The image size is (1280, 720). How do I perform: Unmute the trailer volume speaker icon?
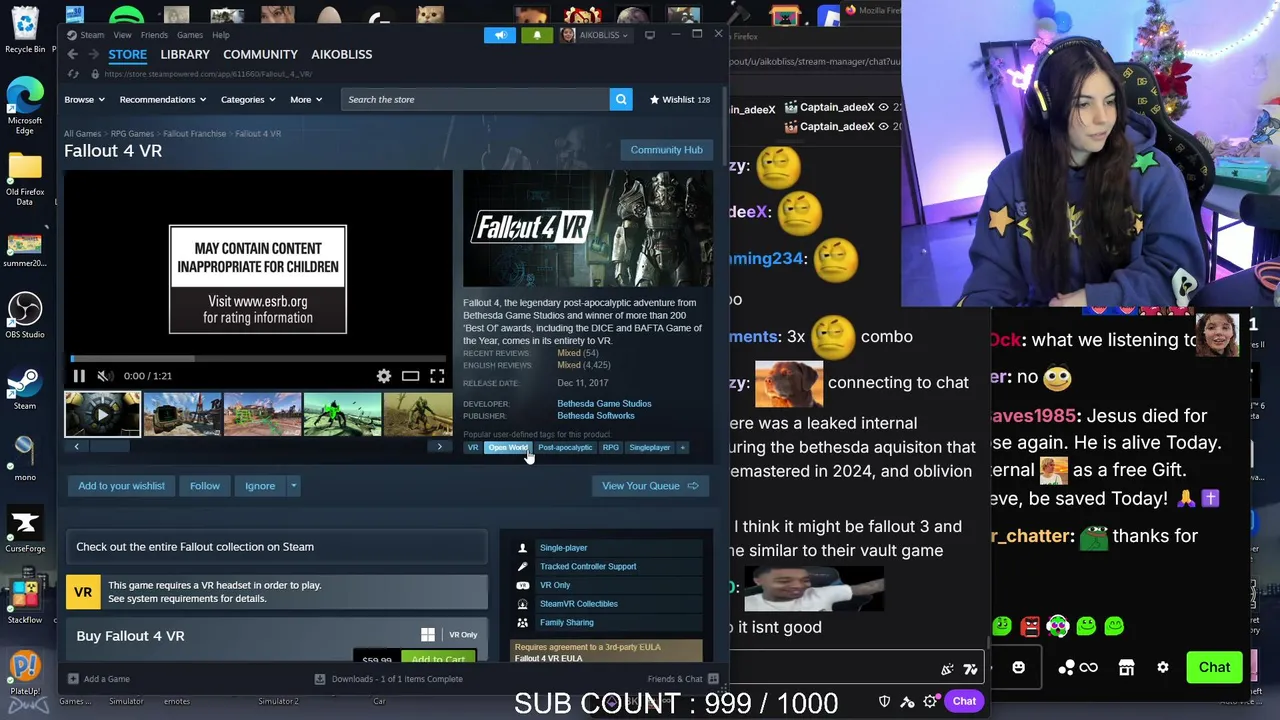pyautogui.click(x=105, y=376)
